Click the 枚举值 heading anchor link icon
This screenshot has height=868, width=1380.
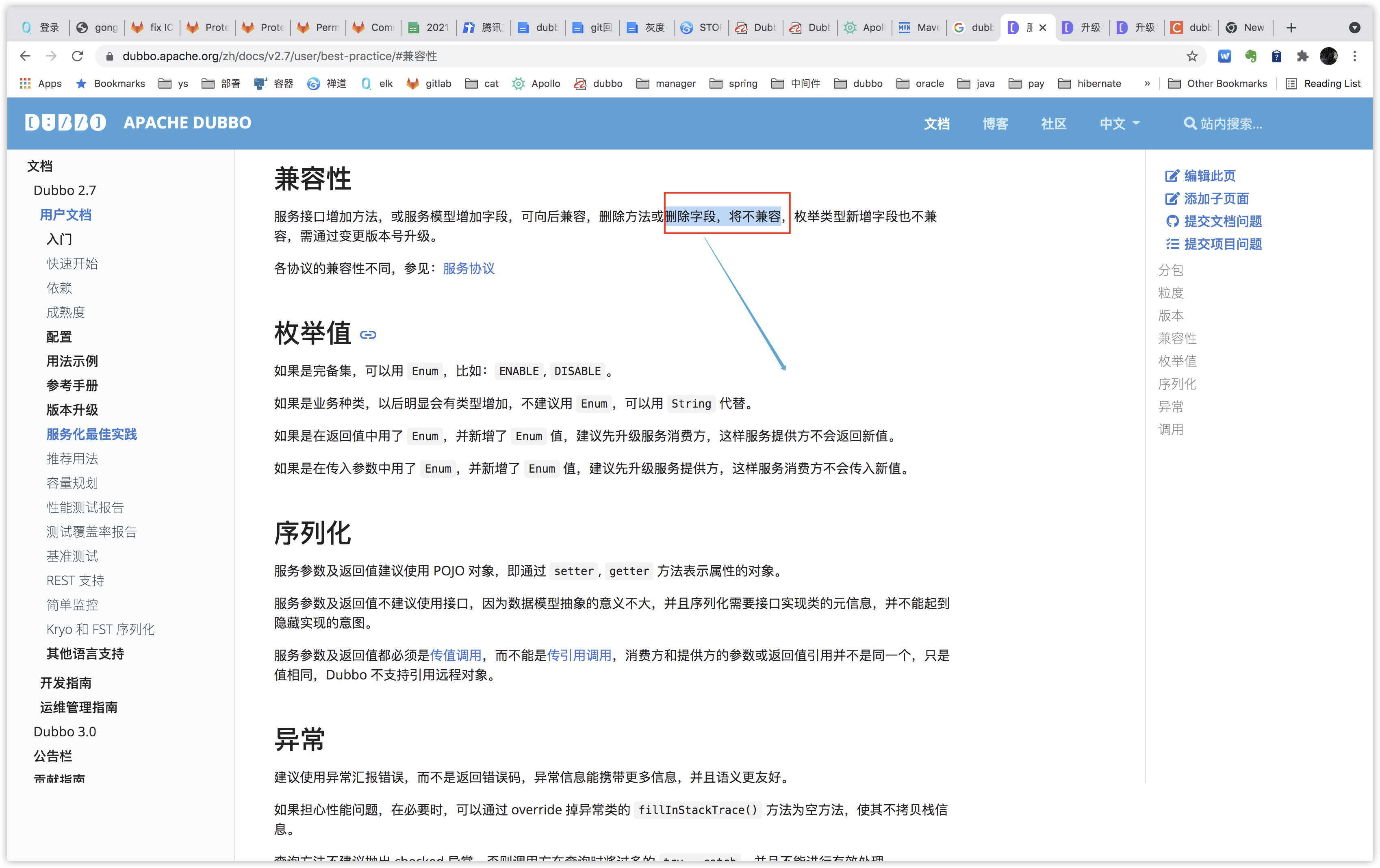368,334
